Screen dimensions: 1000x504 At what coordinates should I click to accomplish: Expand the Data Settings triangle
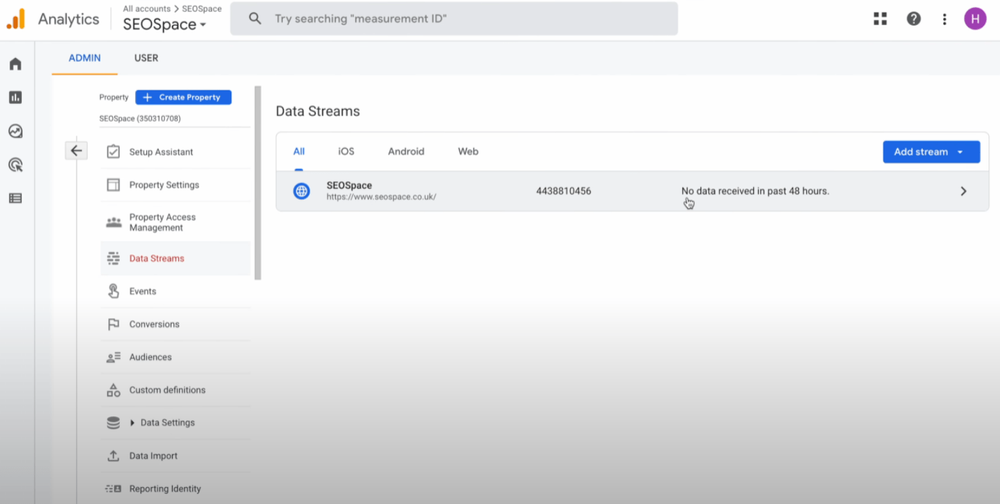pyautogui.click(x=133, y=423)
